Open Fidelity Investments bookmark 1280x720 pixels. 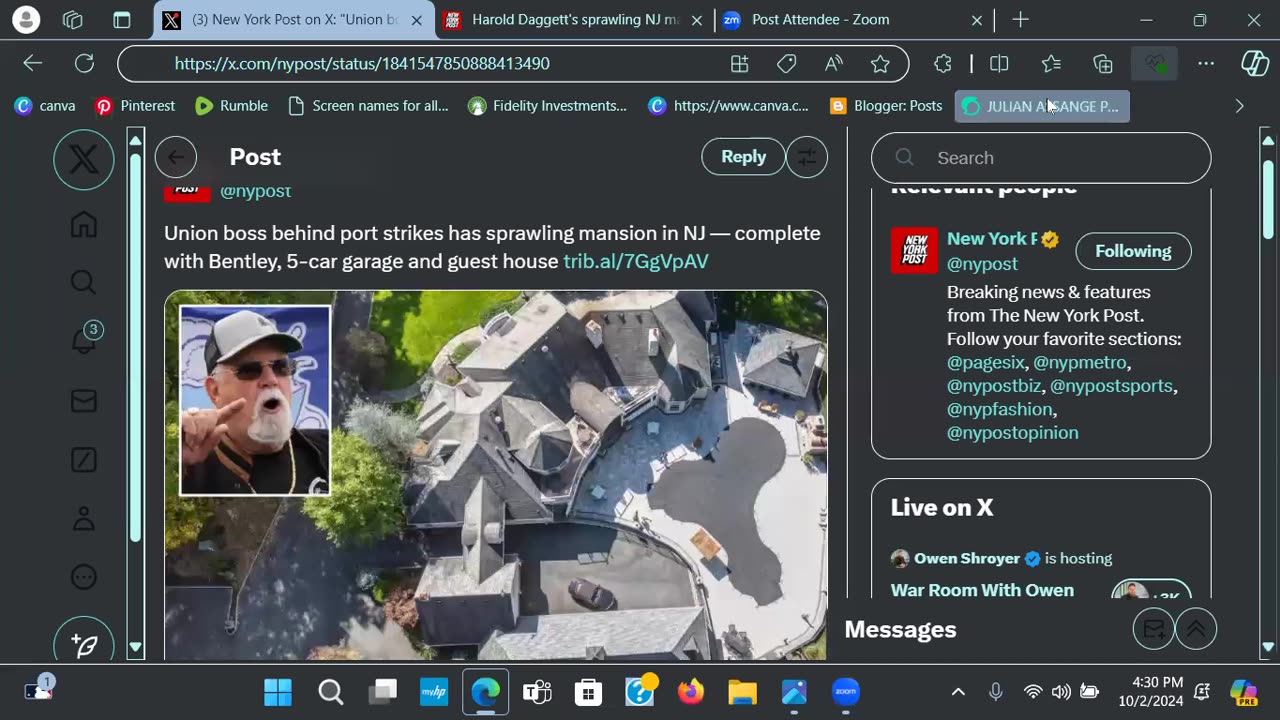(548, 106)
